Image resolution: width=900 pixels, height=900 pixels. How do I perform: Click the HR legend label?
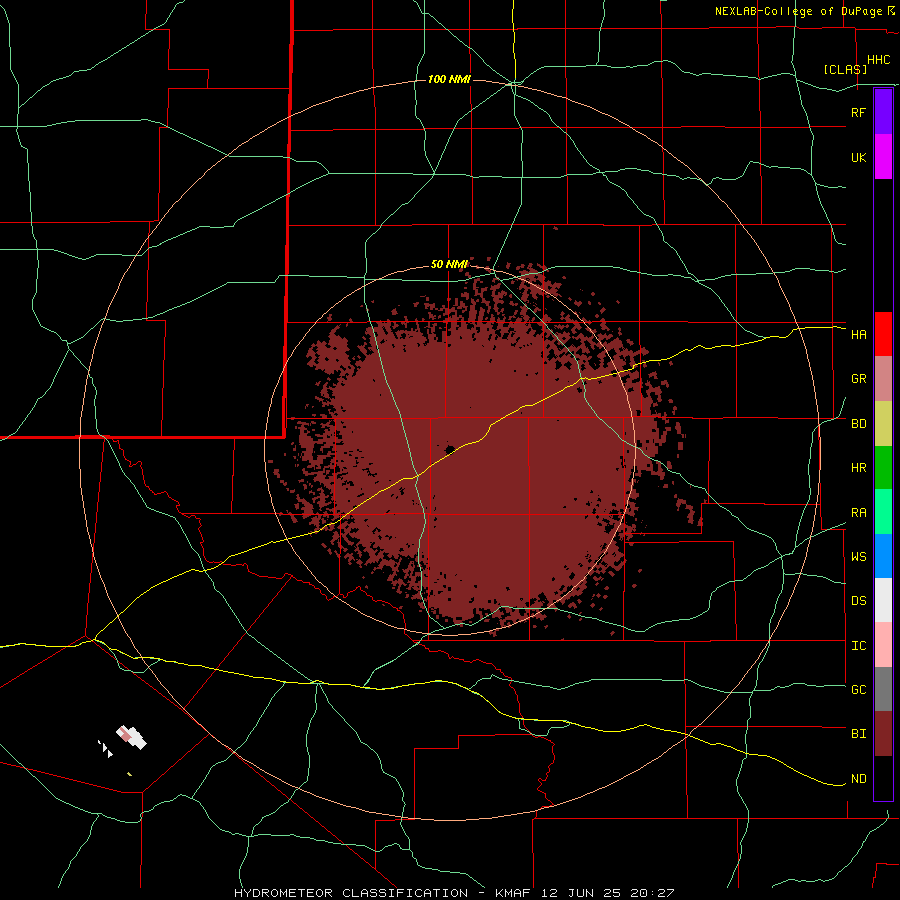click(x=858, y=468)
